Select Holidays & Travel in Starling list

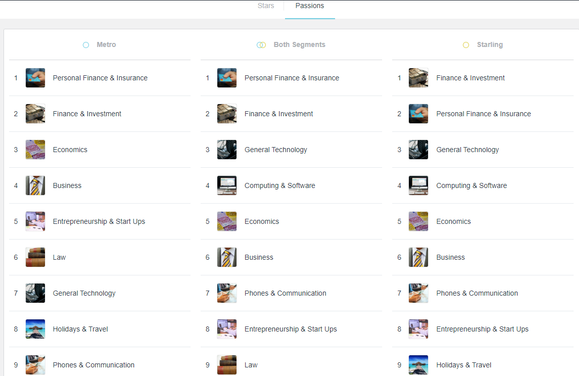[463, 365]
